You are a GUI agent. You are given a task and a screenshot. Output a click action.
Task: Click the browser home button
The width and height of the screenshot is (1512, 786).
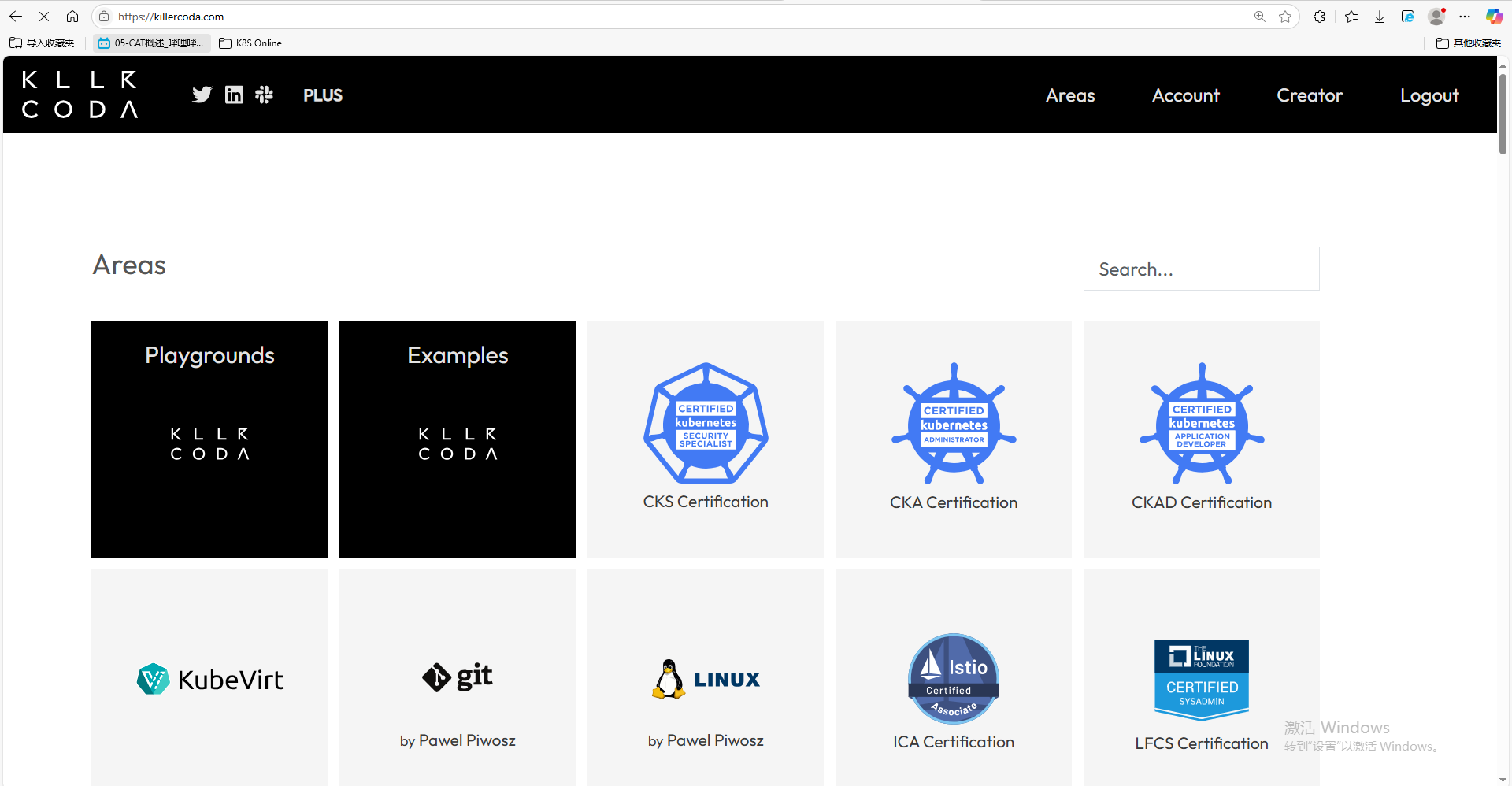(72, 17)
